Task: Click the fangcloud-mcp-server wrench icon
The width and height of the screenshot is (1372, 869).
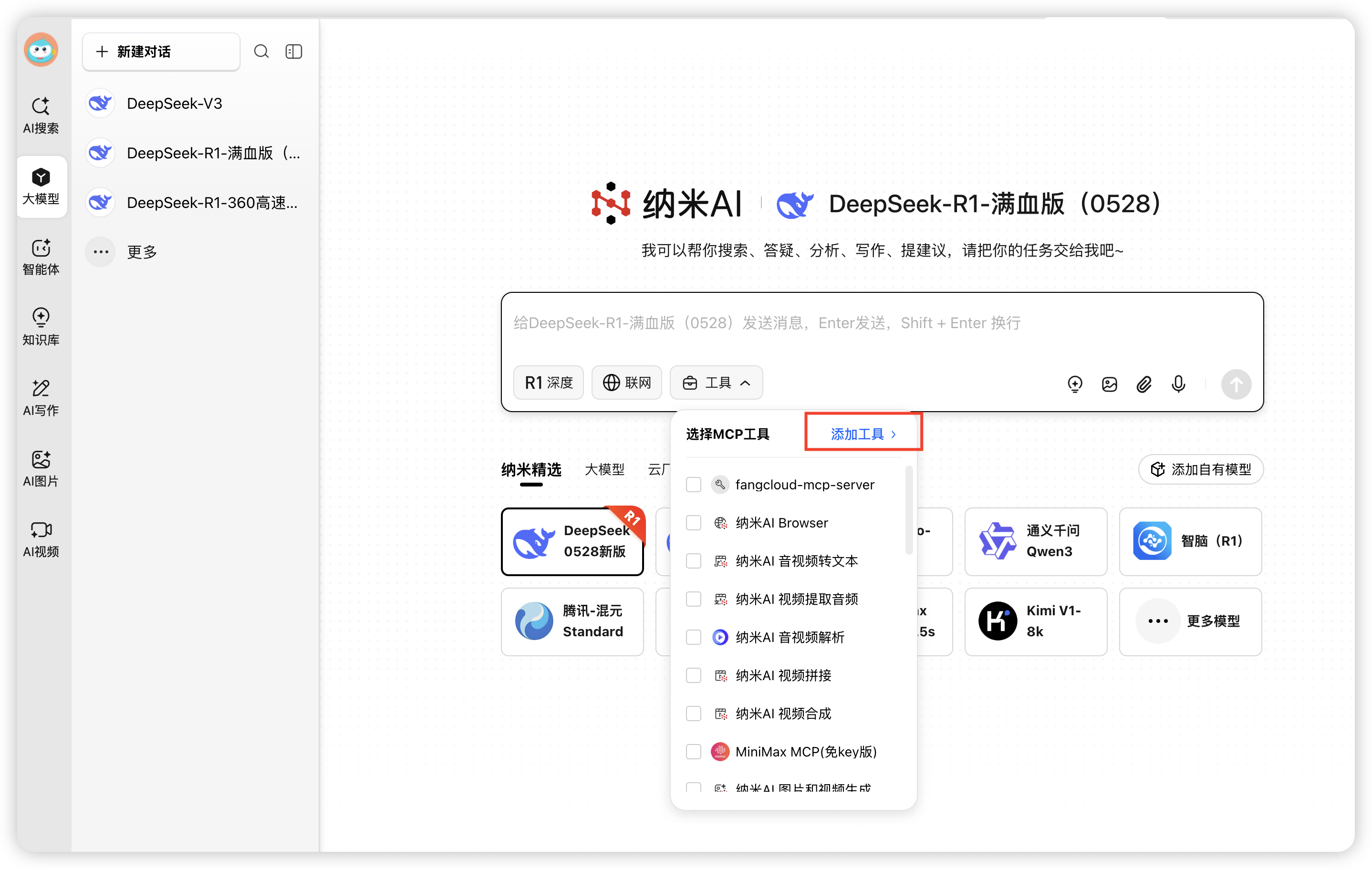Action: pos(720,485)
